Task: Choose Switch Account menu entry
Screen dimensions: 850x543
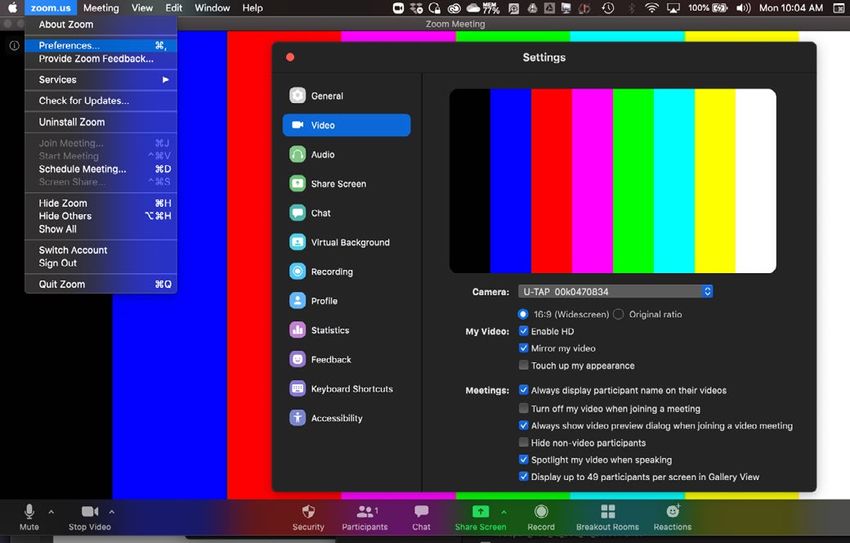Action: pos(101,250)
